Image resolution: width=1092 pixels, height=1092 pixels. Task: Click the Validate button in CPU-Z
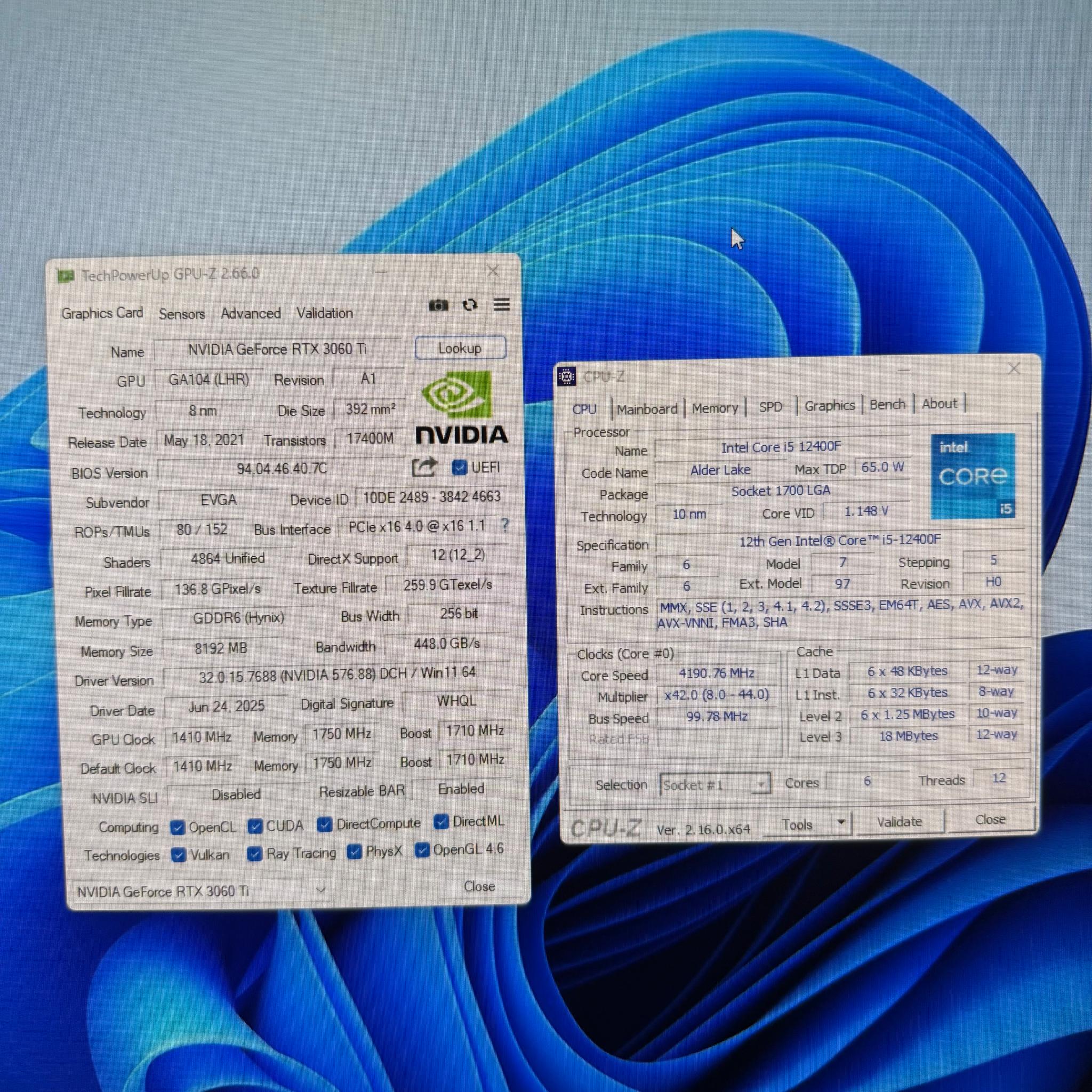901,821
